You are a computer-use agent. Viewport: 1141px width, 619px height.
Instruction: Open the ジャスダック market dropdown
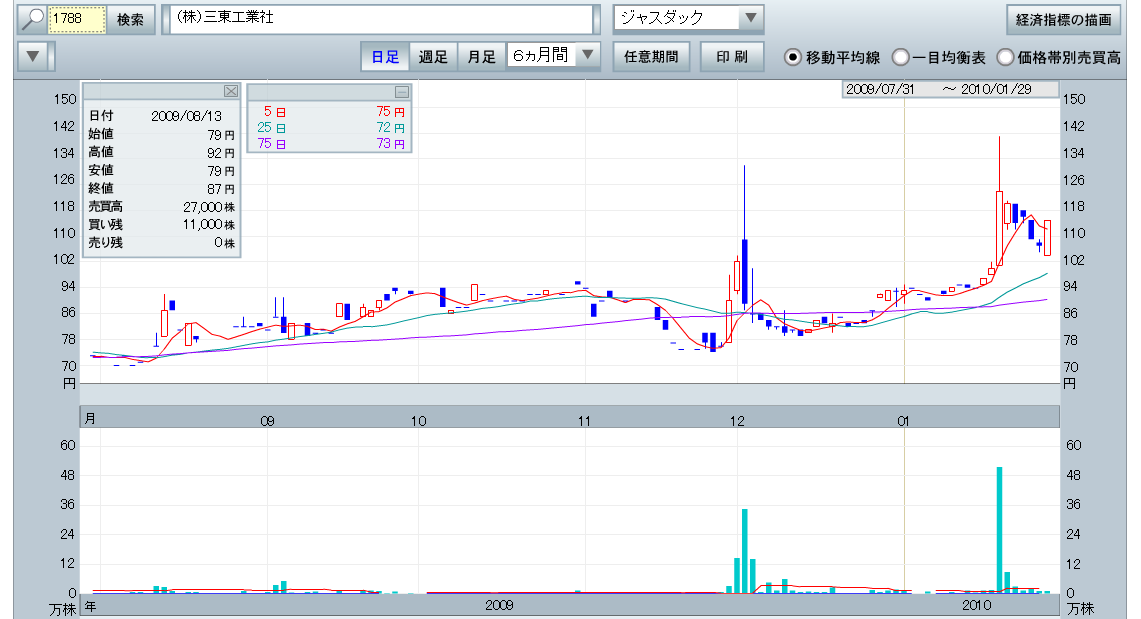tap(749, 18)
